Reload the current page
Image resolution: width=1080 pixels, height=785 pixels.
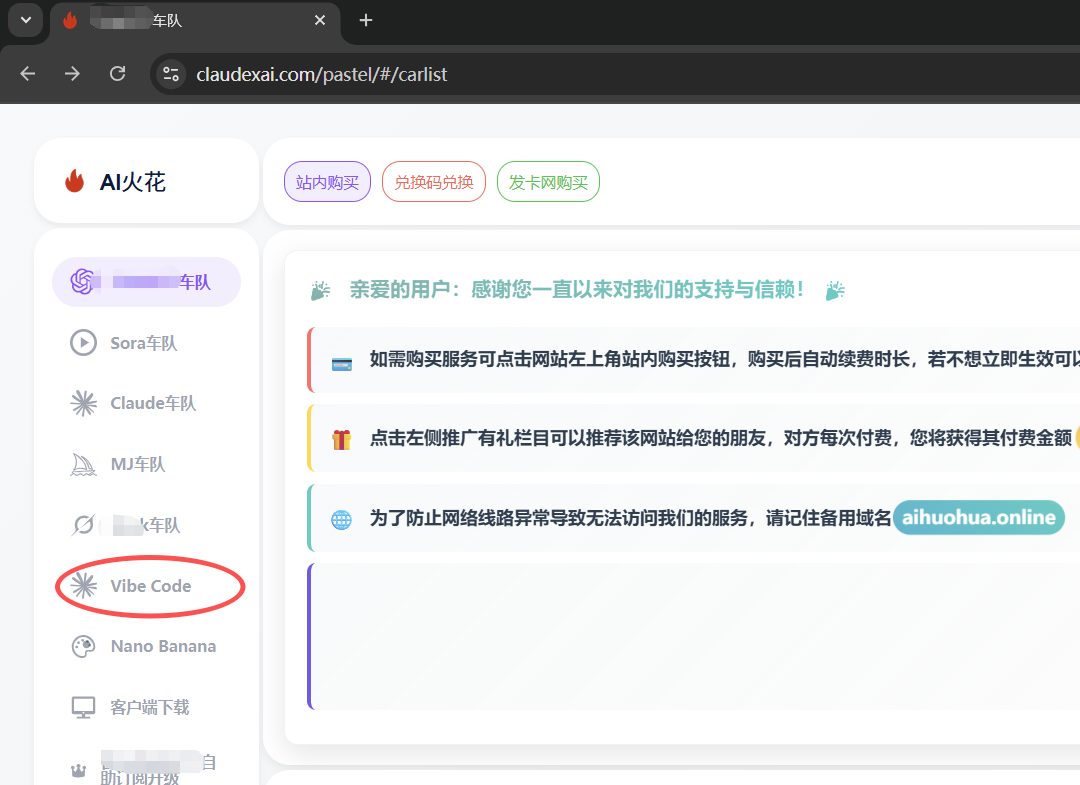117,74
